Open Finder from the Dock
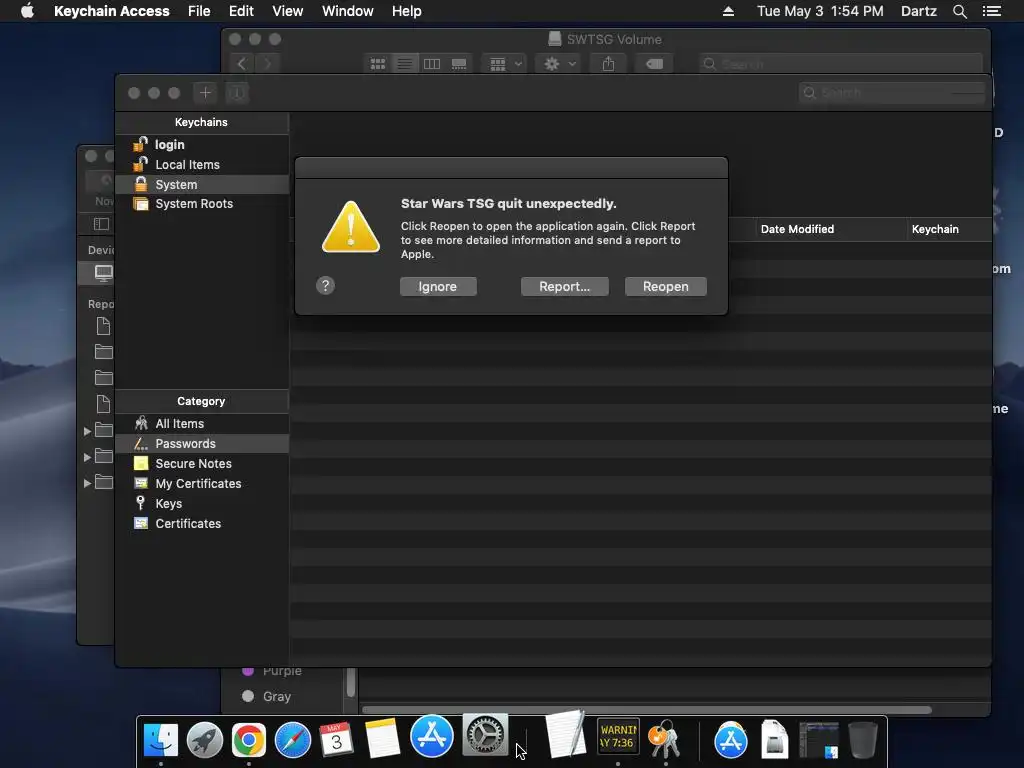This screenshot has width=1024, height=768. (161, 740)
